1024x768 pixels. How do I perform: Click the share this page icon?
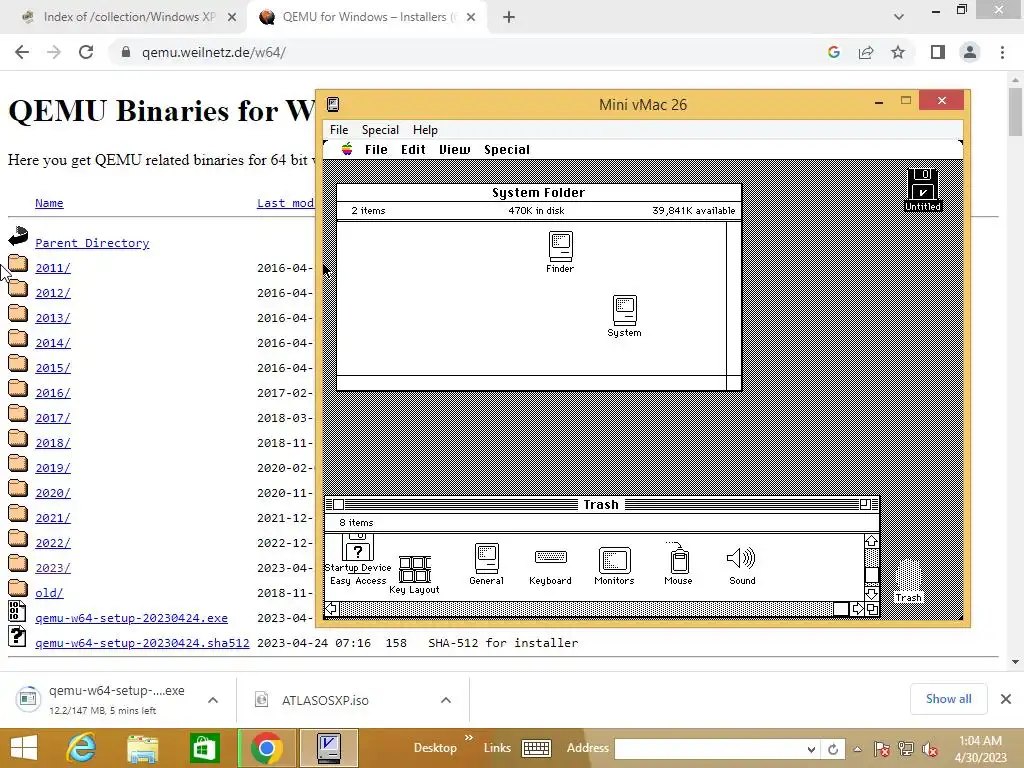click(866, 52)
